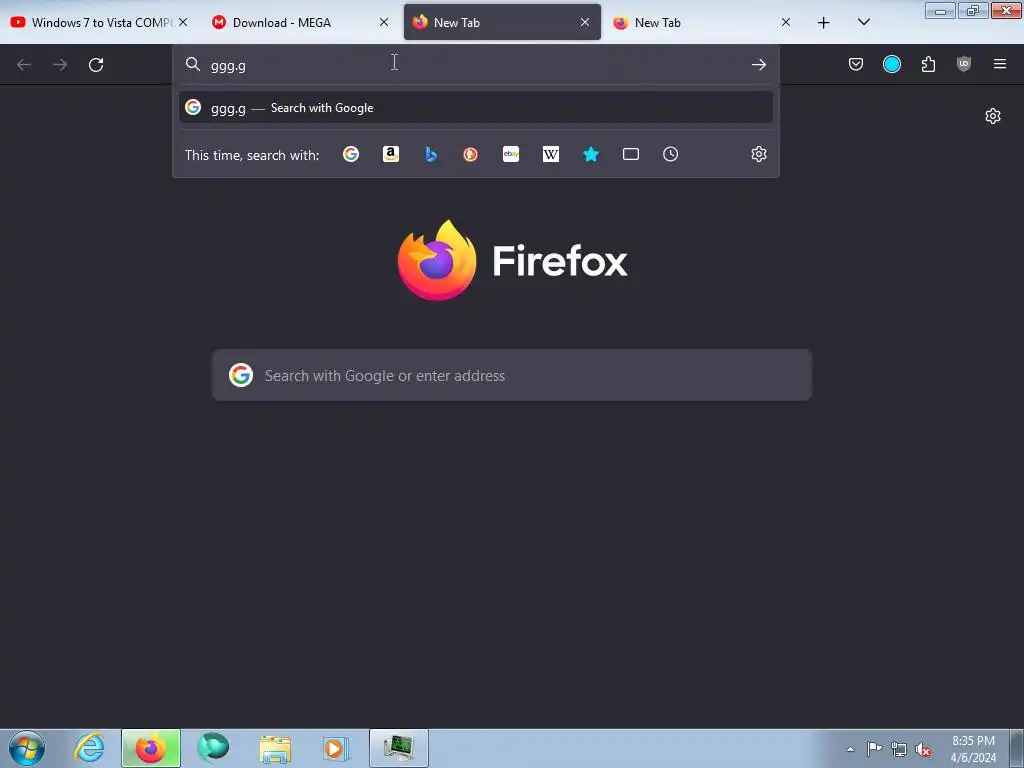
Task: Close the Windows 7 to Vista tab
Action: [x=184, y=22]
